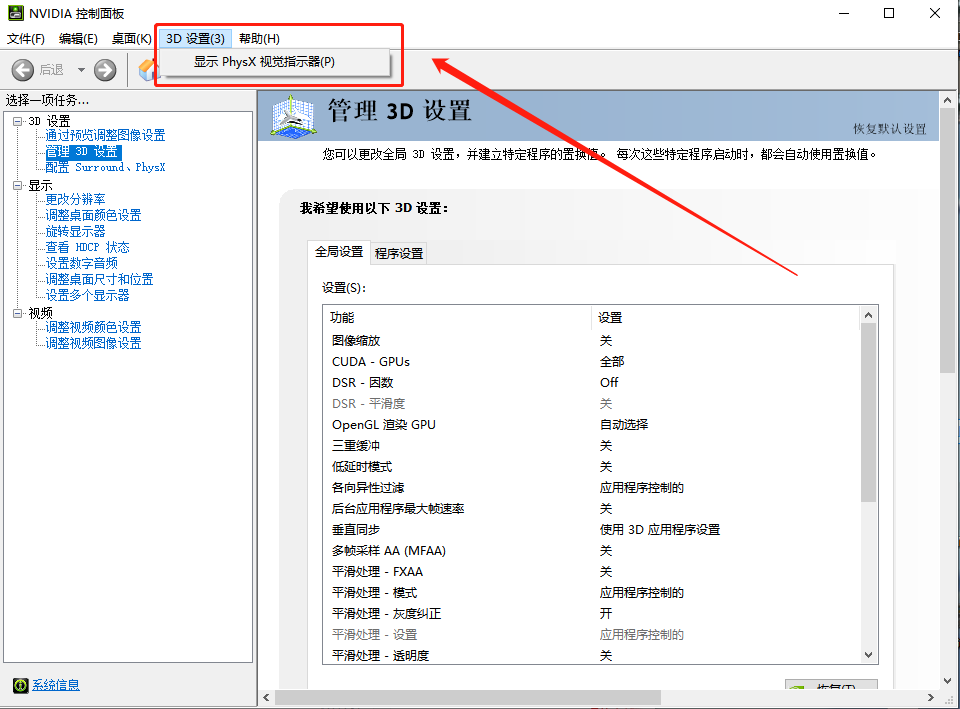Viewport: 960px width, 709px height.
Task: Select the CUDA - GPUs setting row
Action: point(591,362)
